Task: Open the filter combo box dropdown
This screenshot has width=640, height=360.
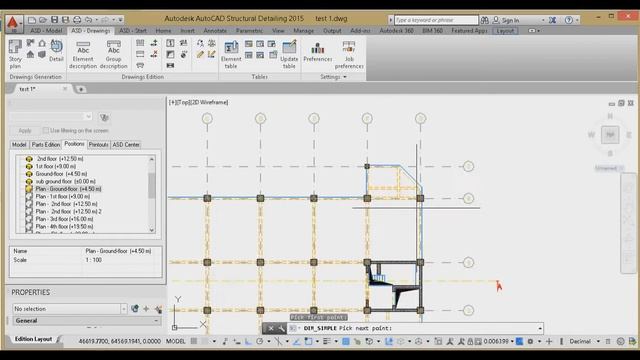Action: (89, 117)
